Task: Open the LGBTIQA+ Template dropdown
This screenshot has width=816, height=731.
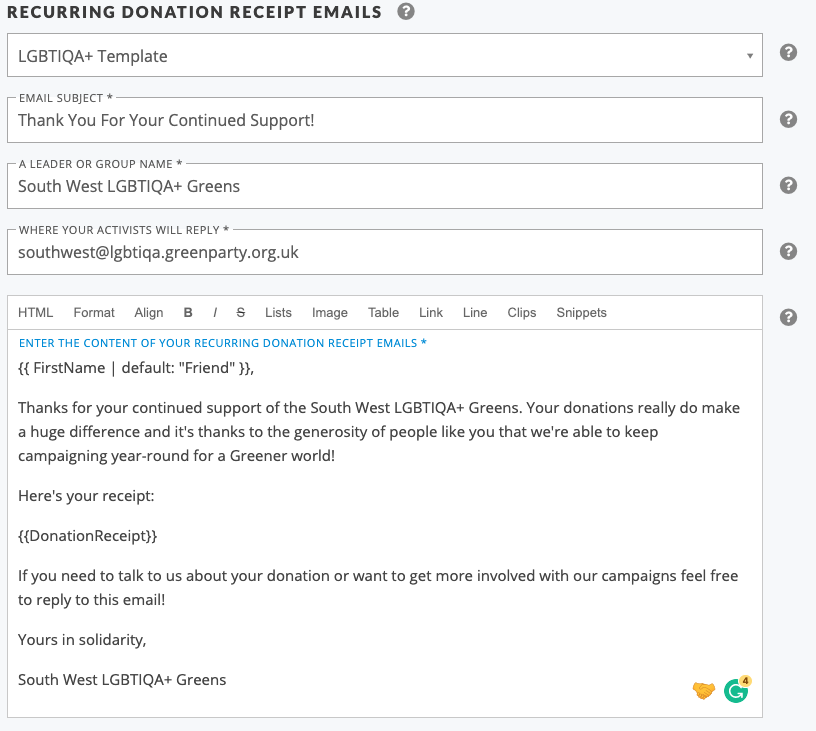Action: point(385,55)
